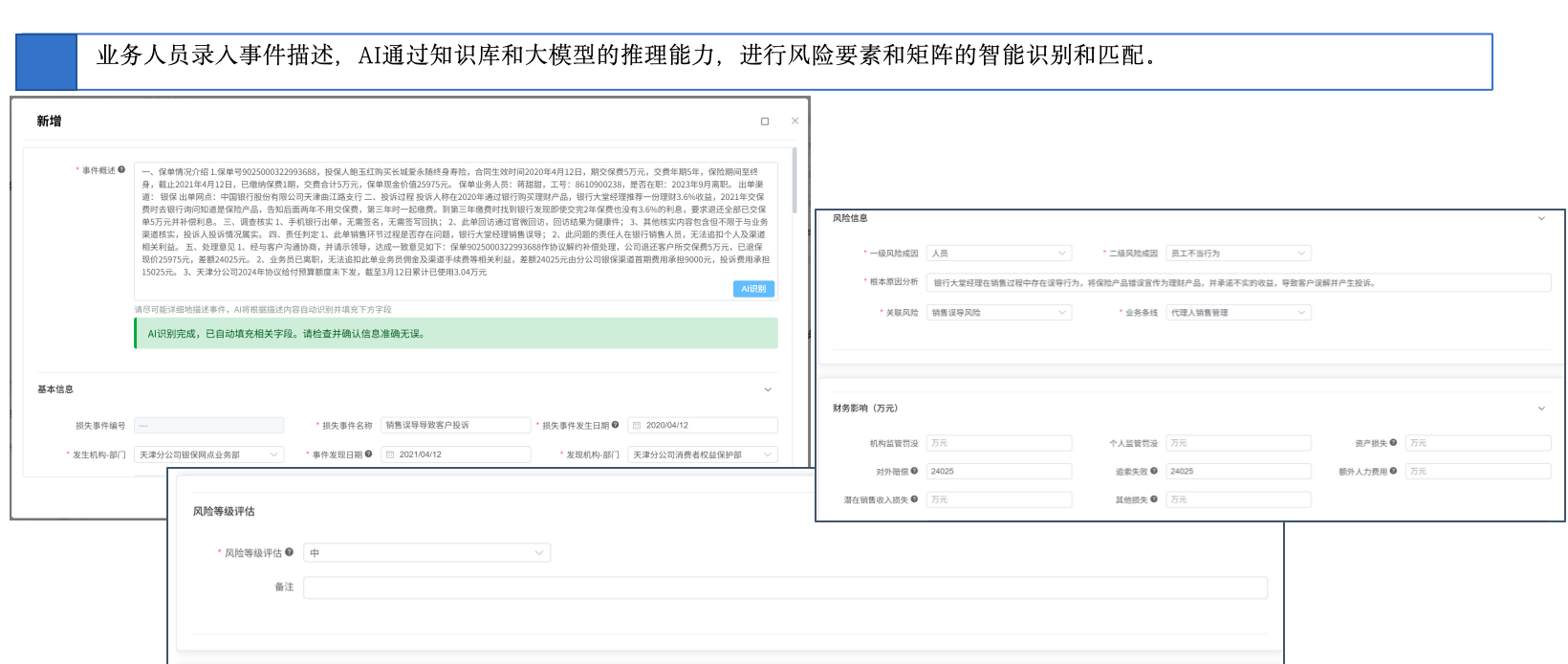Screen dimensions: 1568x664
Task: Click the 根本原因分析 text field
Action: pyautogui.click(x=1238, y=283)
